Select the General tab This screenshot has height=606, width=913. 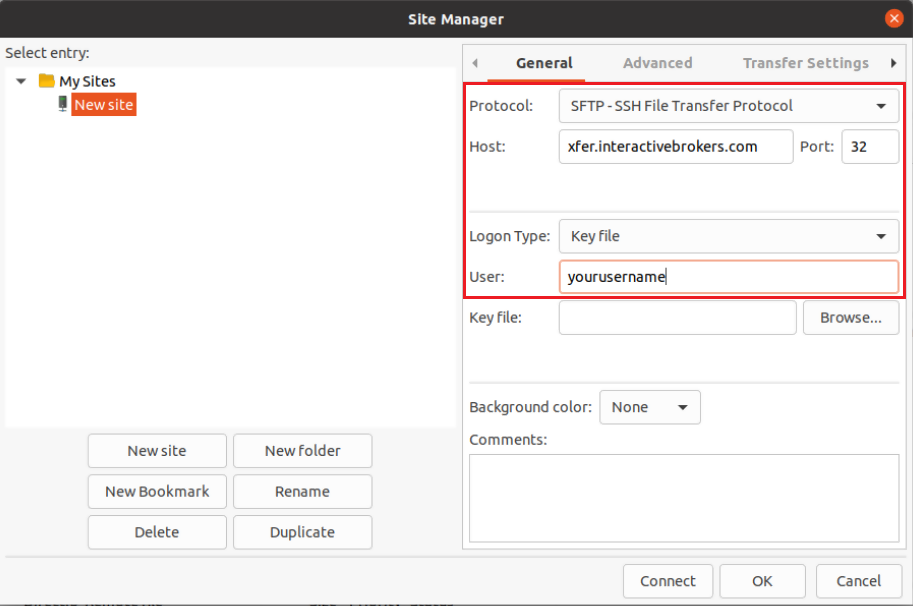(544, 63)
